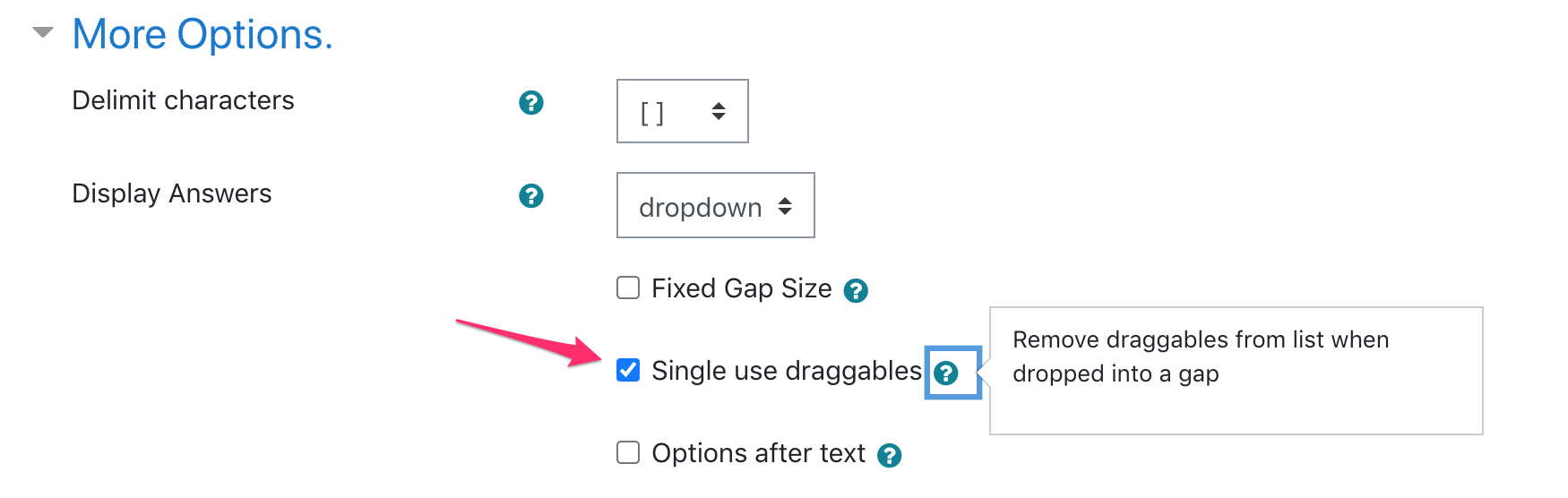Click the help icon next to Delimit characters
This screenshot has width=1568, height=498.
[x=531, y=103]
